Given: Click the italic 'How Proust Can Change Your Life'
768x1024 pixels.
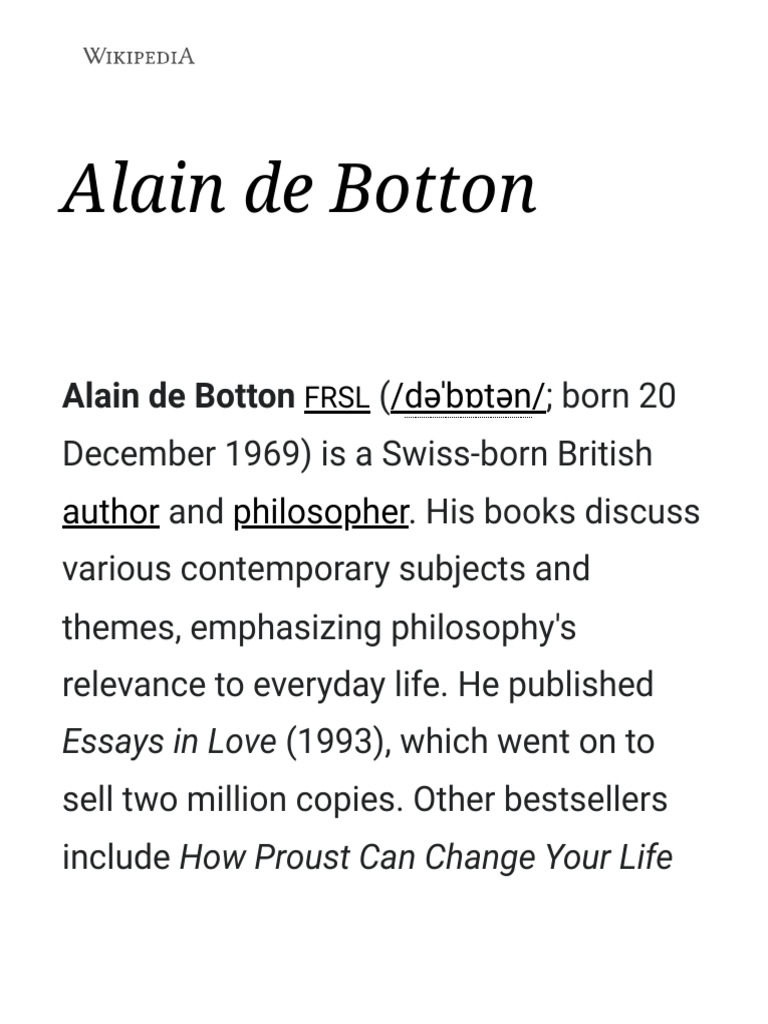Looking at the screenshot, I should [x=425, y=857].
